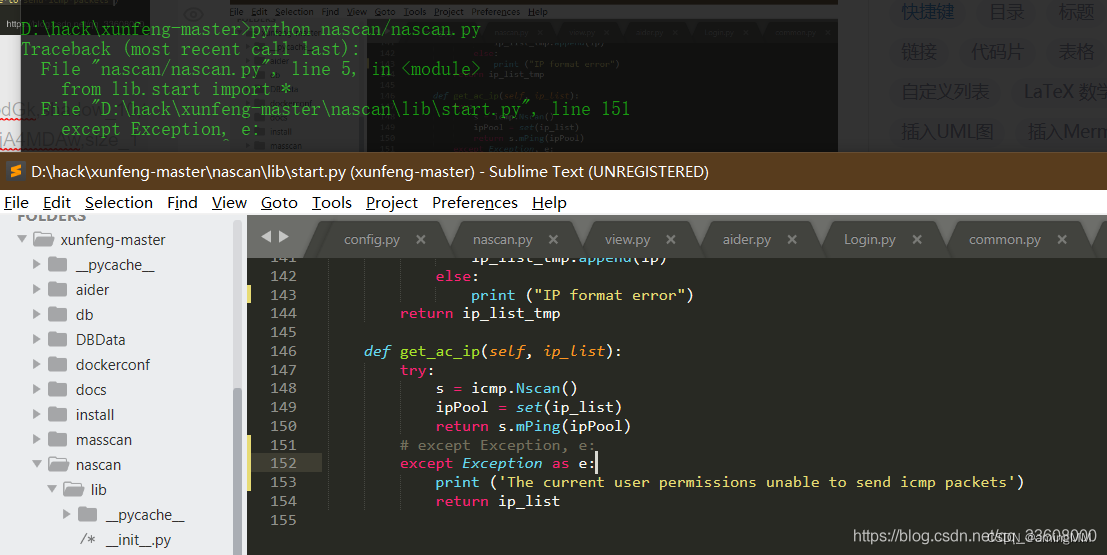Viewport: 1107px width, 555px height.
Task: Expand the docs folder arrow
Action: tap(37, 389)
